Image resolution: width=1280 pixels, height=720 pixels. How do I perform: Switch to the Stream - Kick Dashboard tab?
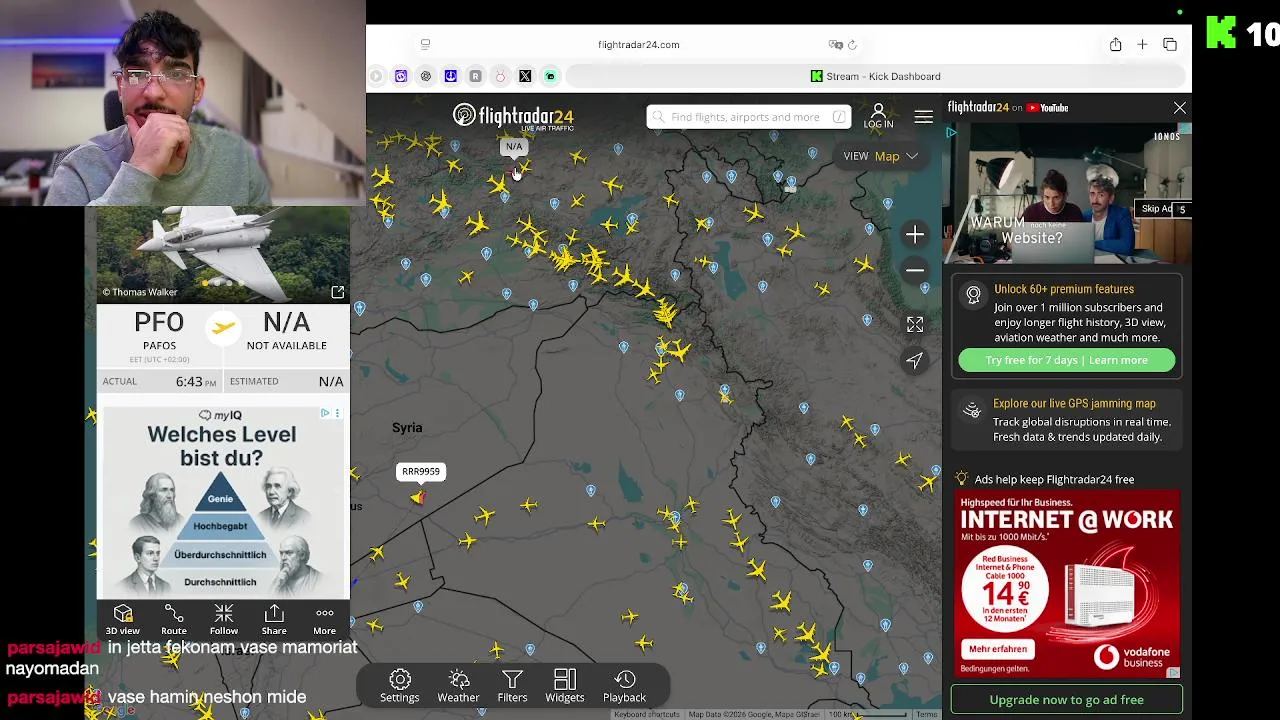point(875,76)
